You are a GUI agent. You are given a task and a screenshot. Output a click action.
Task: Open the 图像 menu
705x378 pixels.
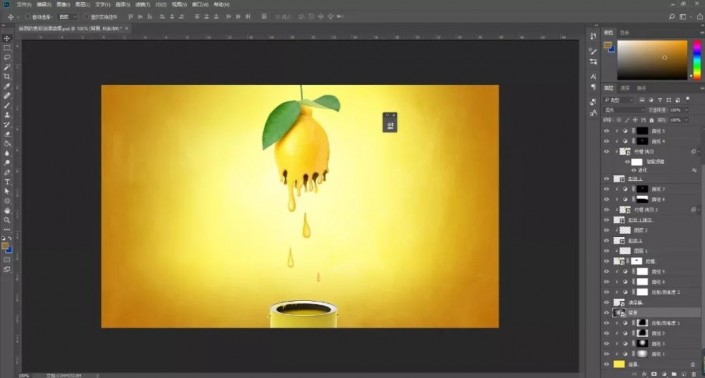coord(63,4)
